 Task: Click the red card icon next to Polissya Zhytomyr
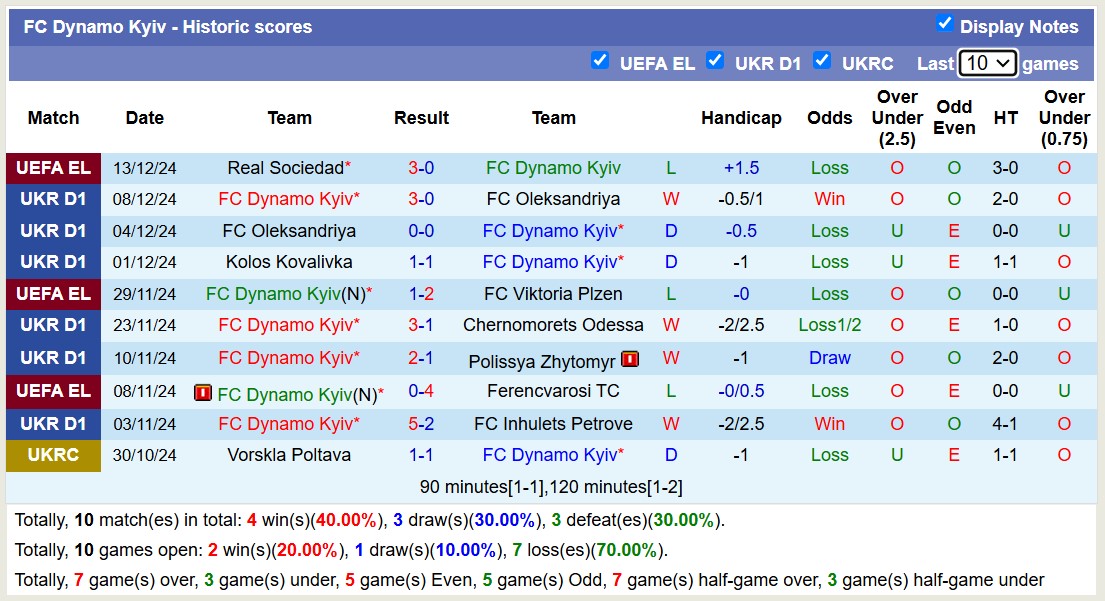tap(631, 358)
